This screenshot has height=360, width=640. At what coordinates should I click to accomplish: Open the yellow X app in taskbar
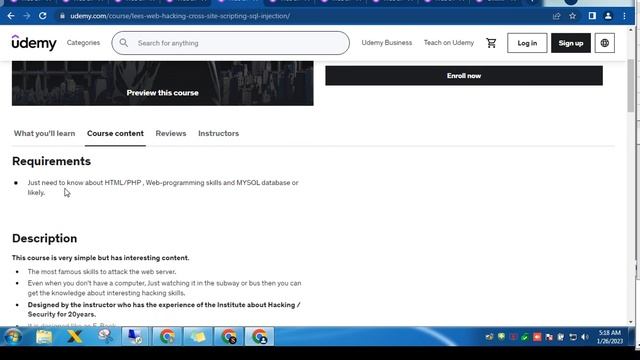pyautogui.click(x=75, y=337)
